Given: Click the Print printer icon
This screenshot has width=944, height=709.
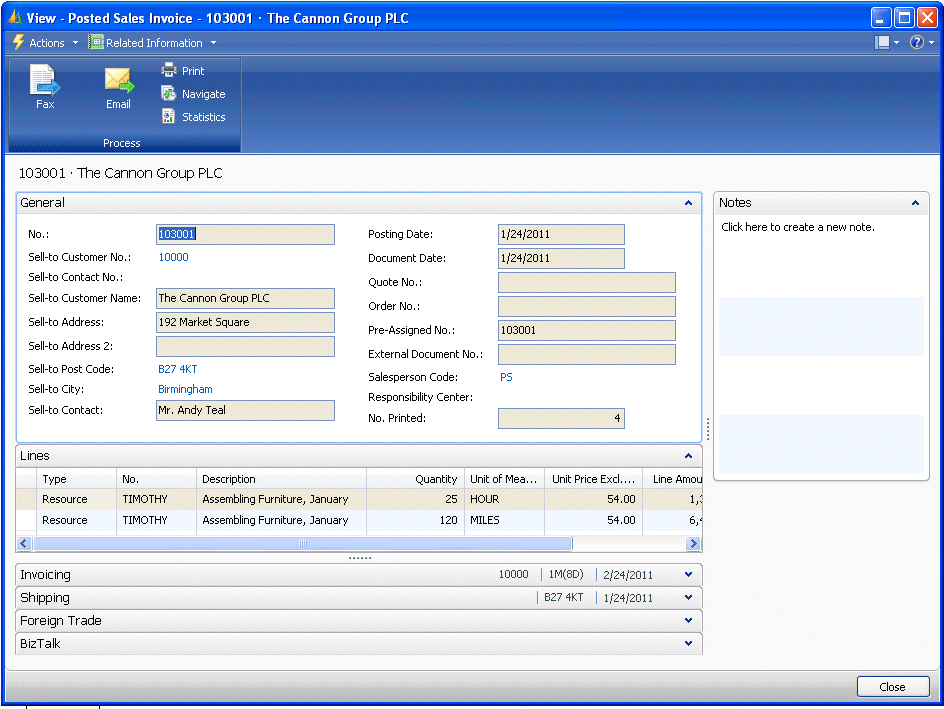Looking at the screenshot, I should pos(169,70).
